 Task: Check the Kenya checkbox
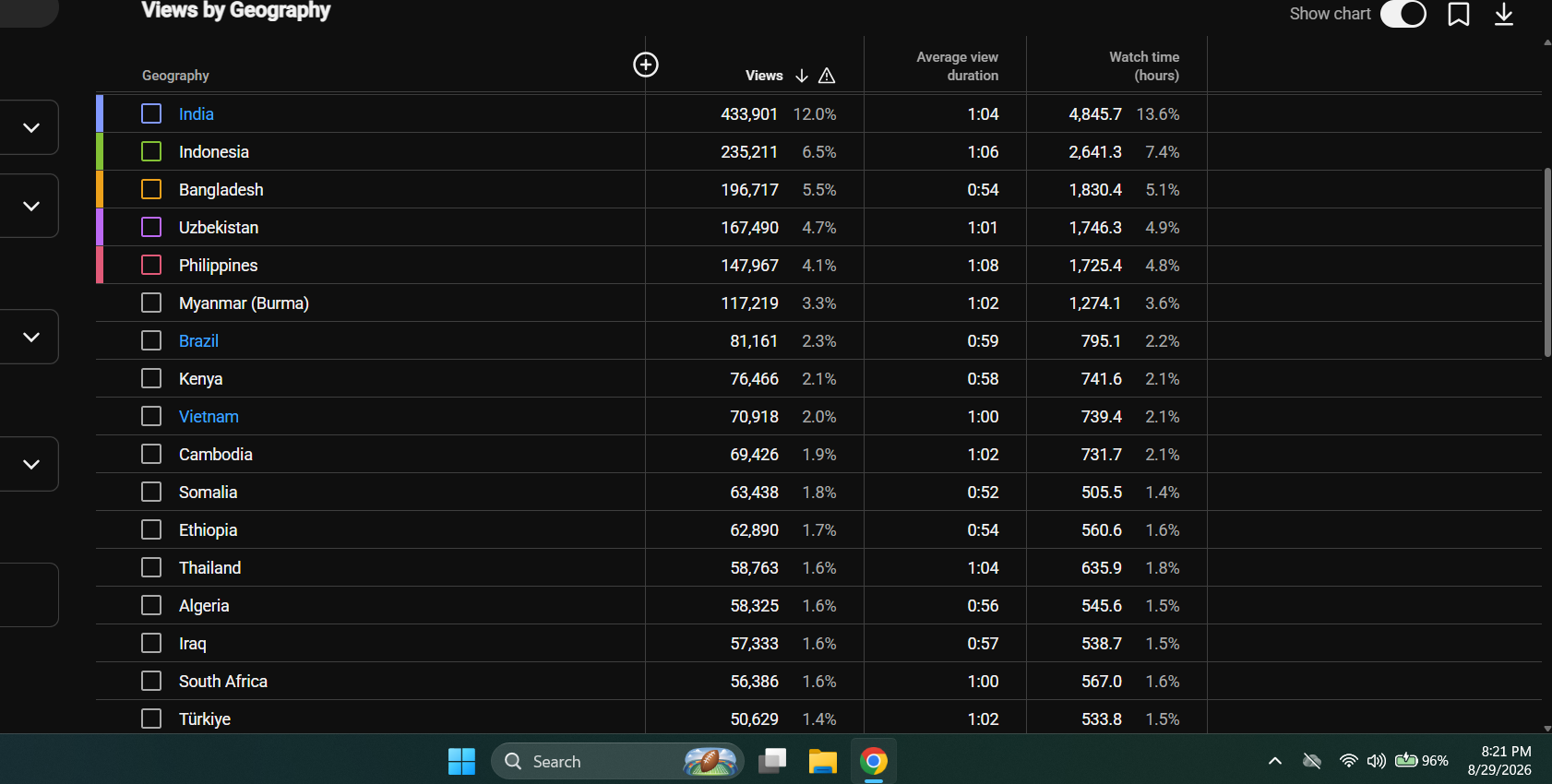(151, 378)
